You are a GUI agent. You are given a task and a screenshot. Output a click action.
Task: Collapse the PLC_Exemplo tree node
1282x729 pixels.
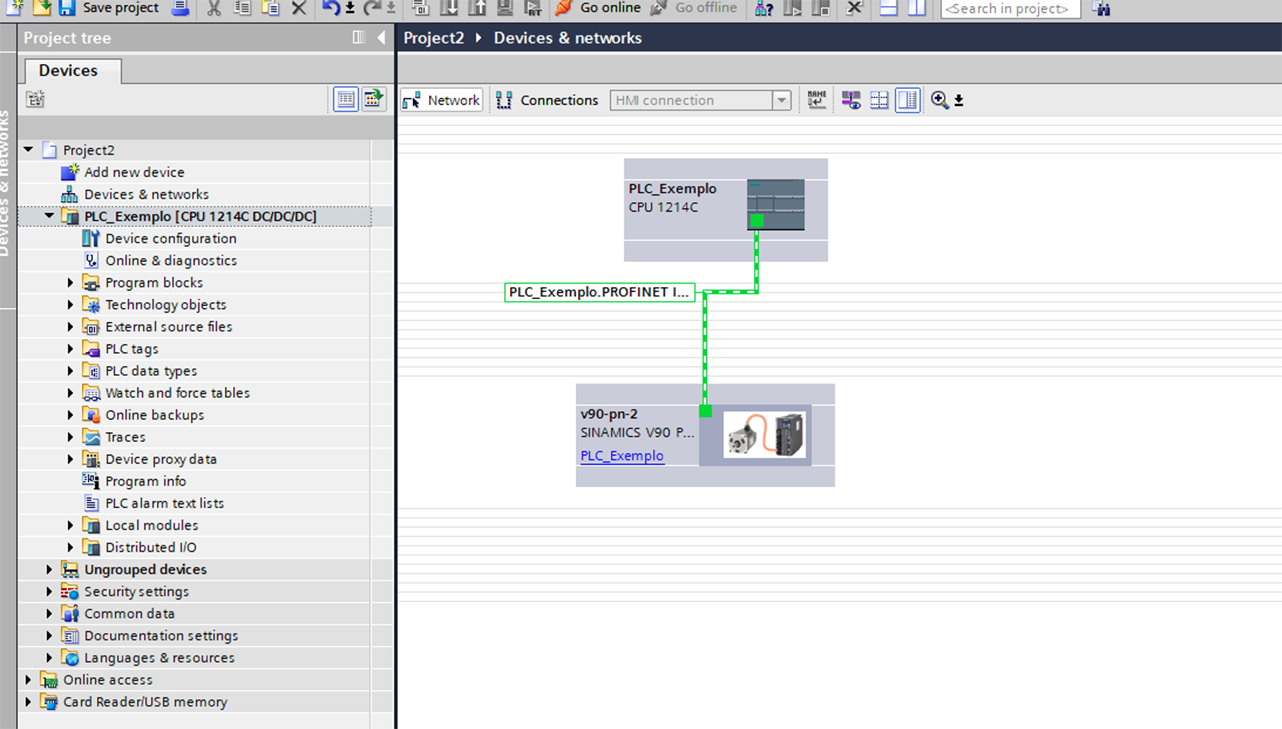pyautogui.click(x=49, y=216)
